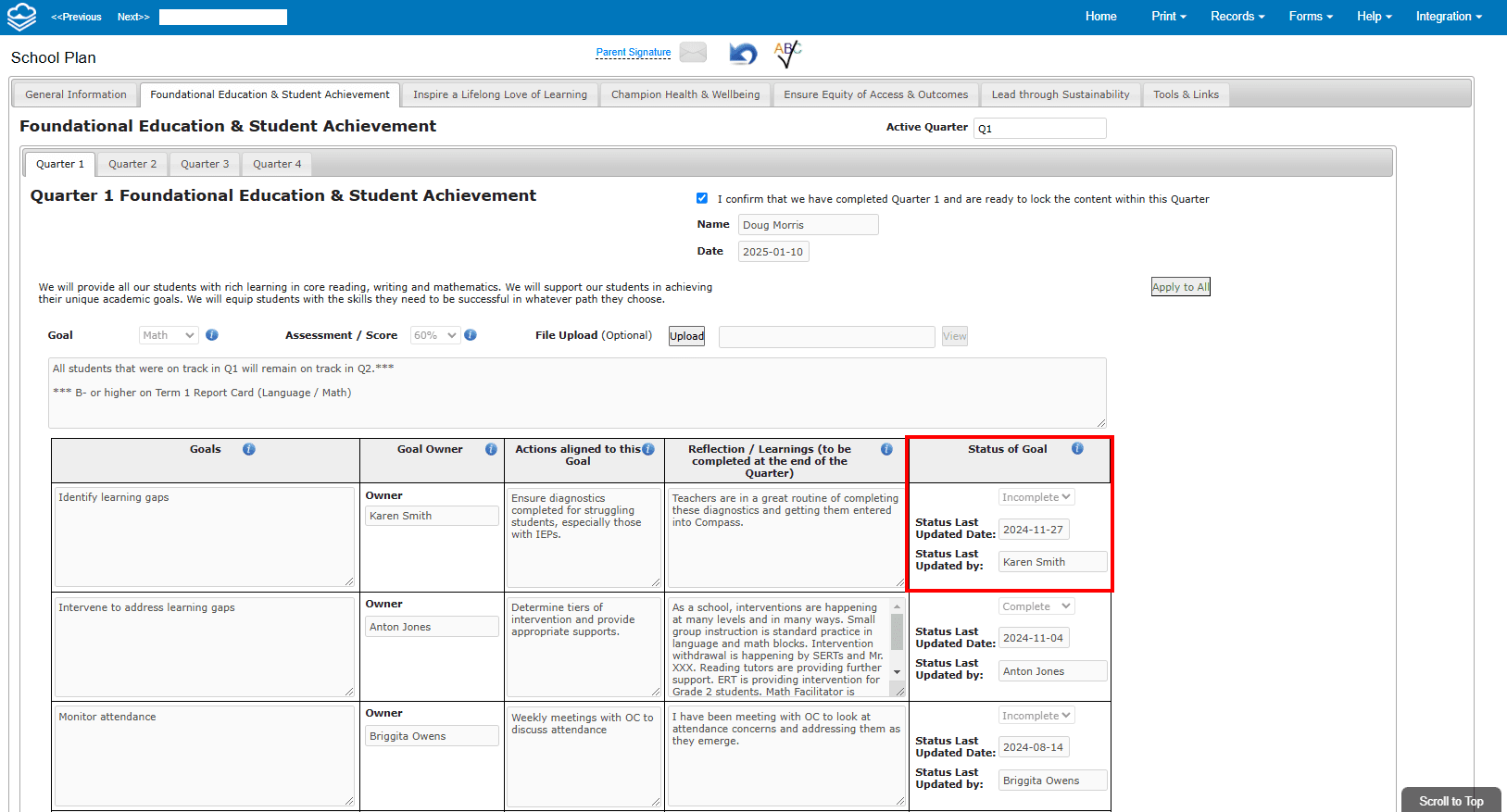
Task: Switch to Inspire a Lifelong Love of Learning tab
Action: coord(500,94)
